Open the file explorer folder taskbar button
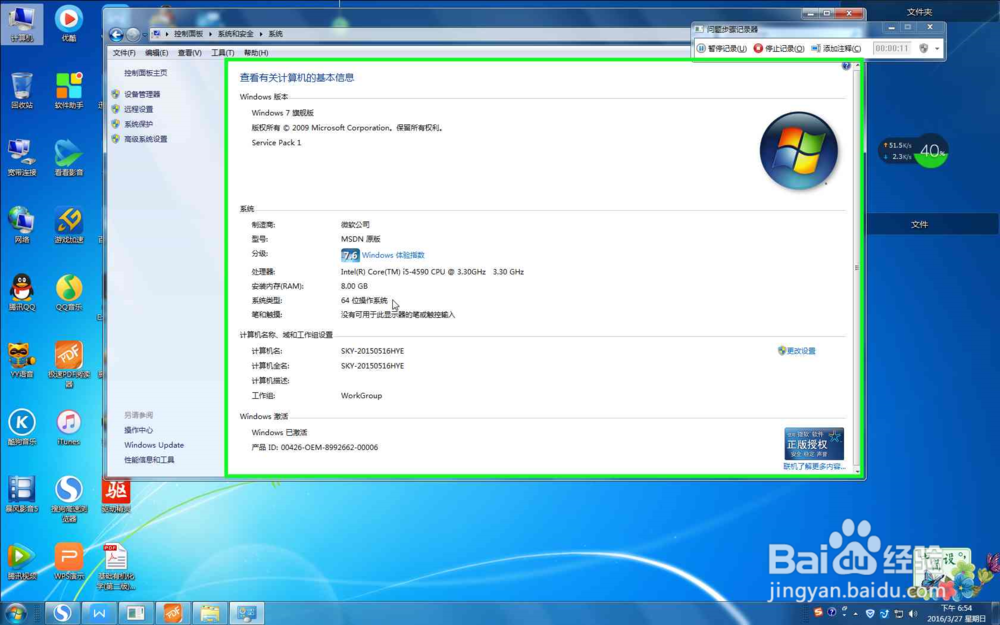1000x625 pixels. click(x=210, y=614)
